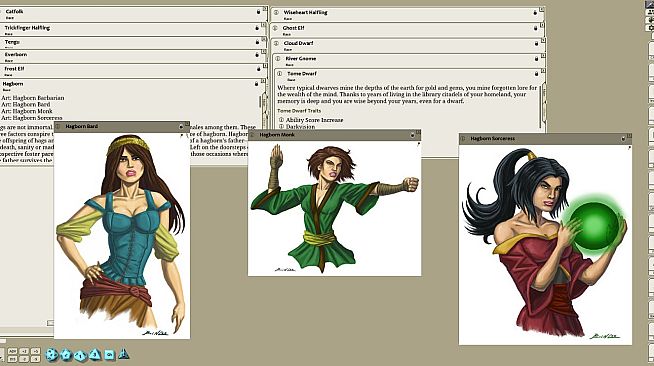This screenshot has height=366, width=654.
Task: Open the Art: Hagborn Bard link
Action: [26, 105]
